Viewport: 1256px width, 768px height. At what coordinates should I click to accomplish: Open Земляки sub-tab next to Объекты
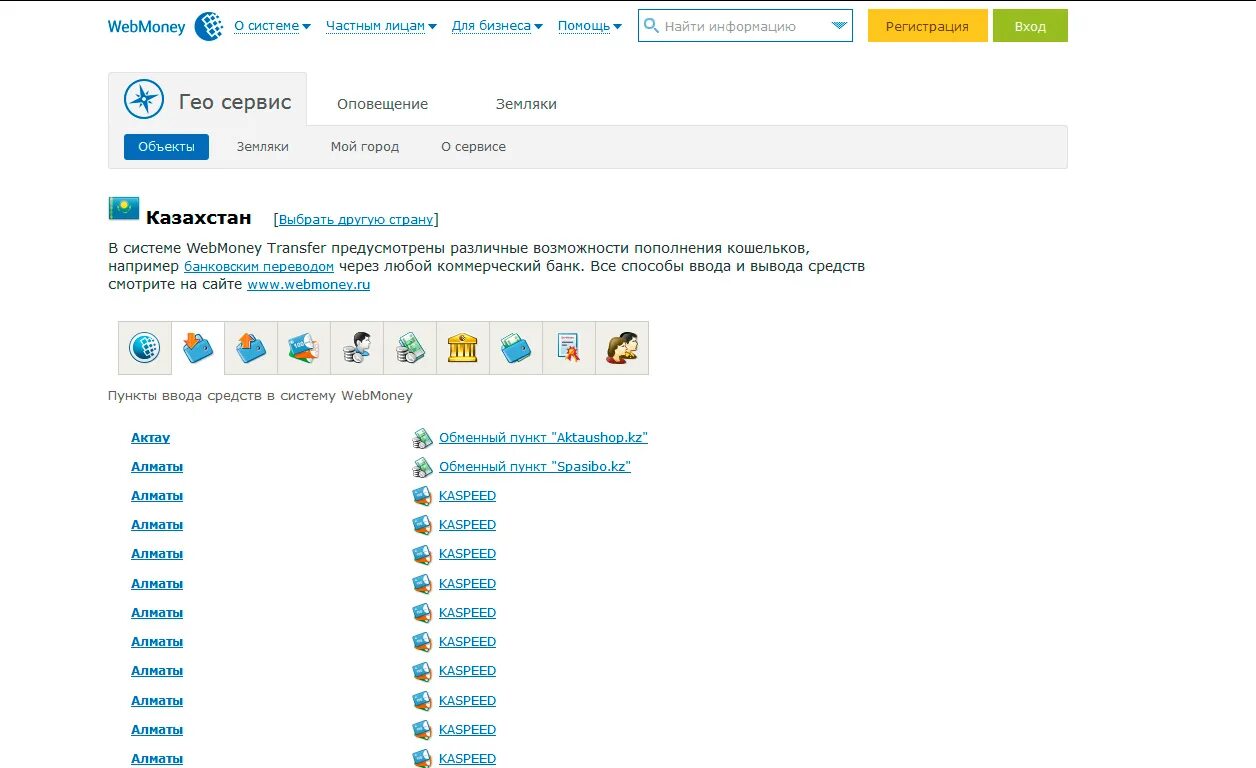click(x=262, y=147)
